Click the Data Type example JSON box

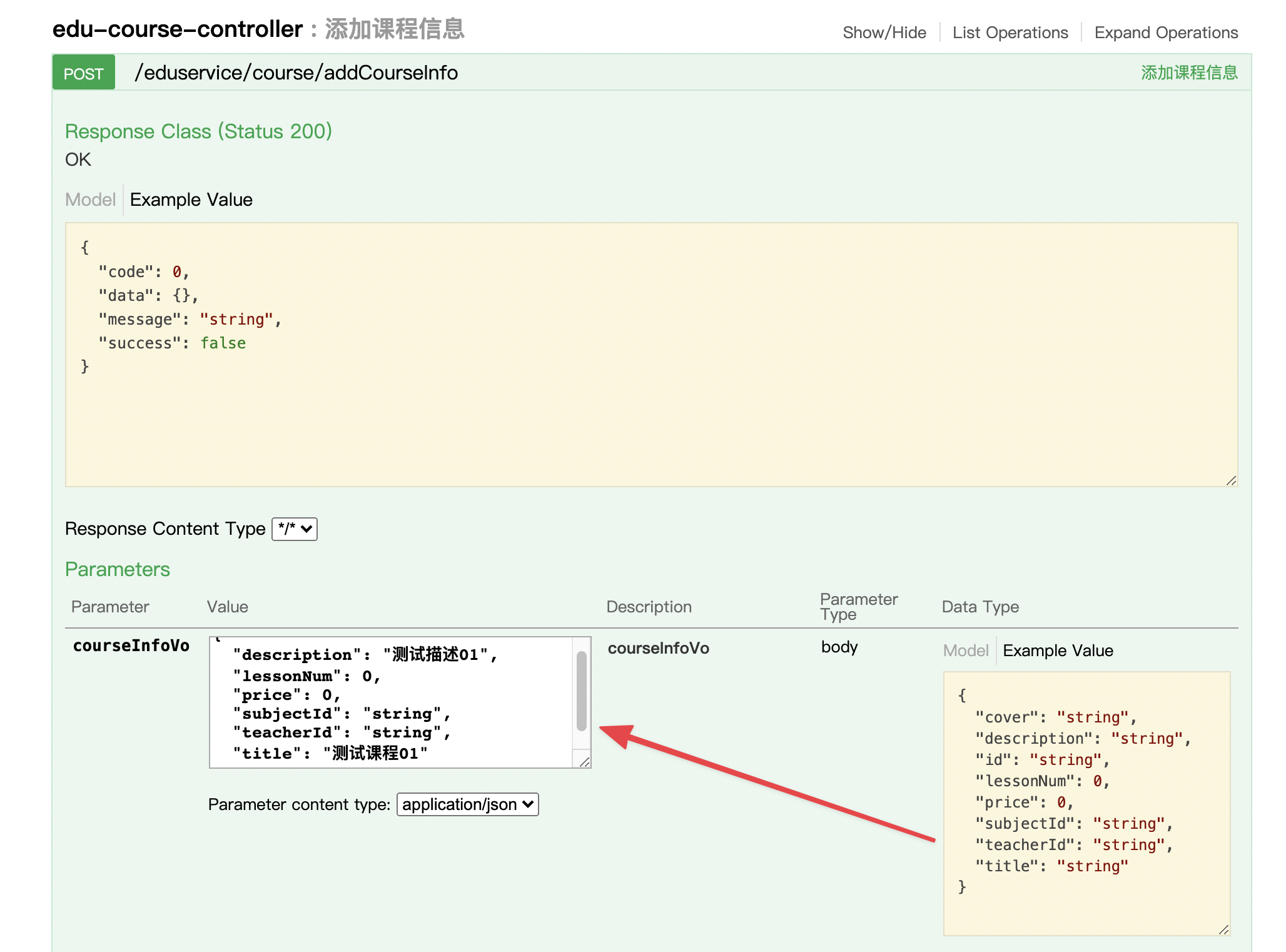pos(1087,804)
